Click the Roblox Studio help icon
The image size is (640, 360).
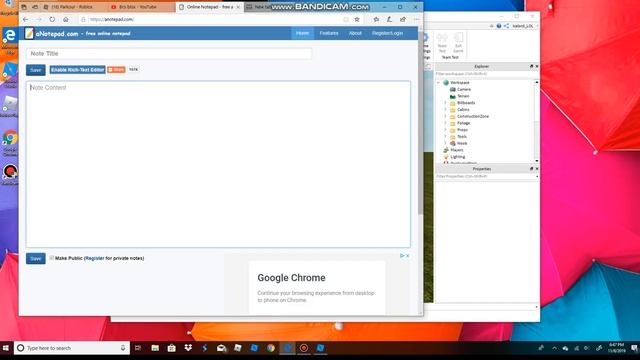[499, 26]
